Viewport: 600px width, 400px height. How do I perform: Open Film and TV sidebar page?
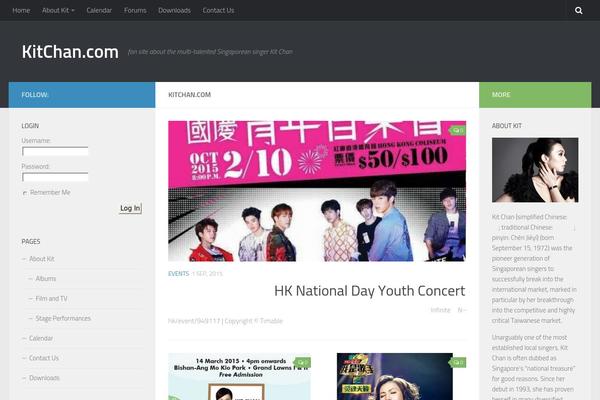tap(51, 299)
